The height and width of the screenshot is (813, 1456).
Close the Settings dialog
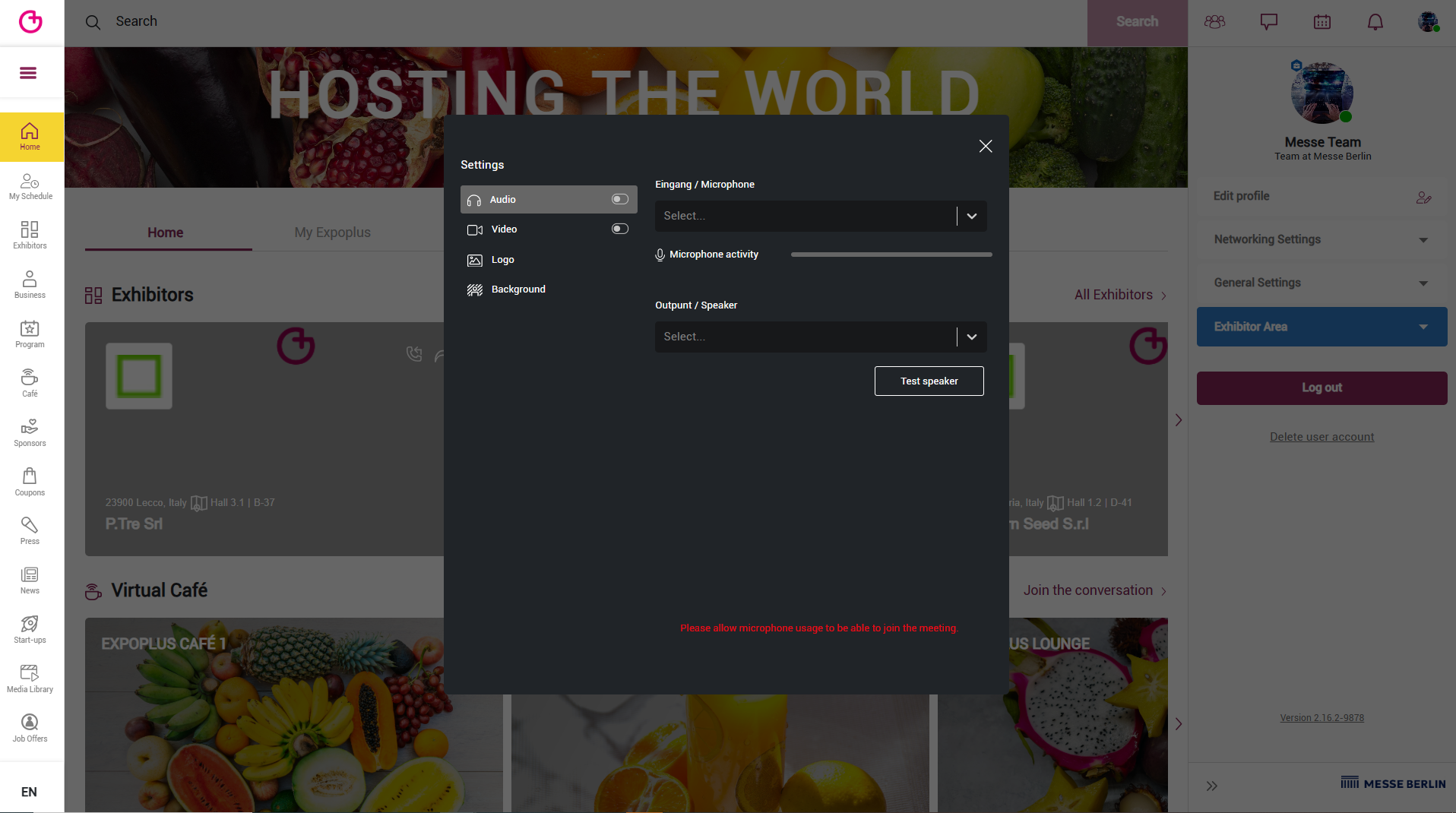point(986,146)
